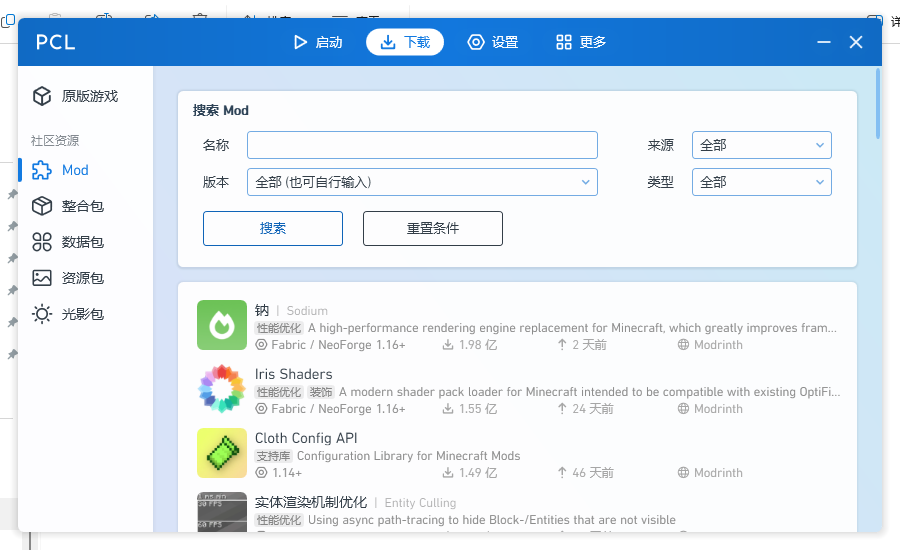
Task: Click the 装饰 tag on Iris Shaders
Action: coord(321,392)
